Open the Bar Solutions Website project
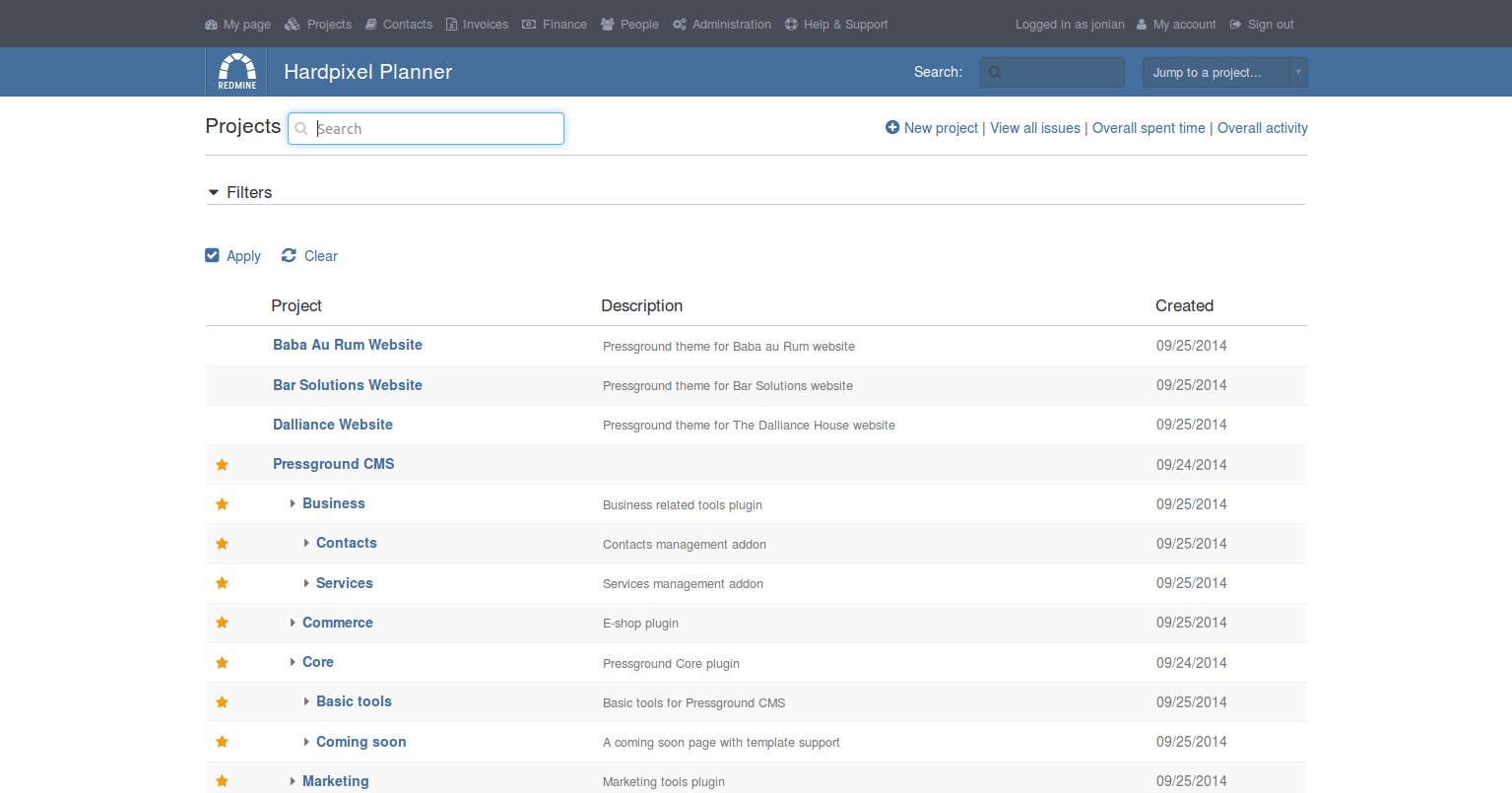This screenshot has width=1512, height=793. (x=348, y=385)
